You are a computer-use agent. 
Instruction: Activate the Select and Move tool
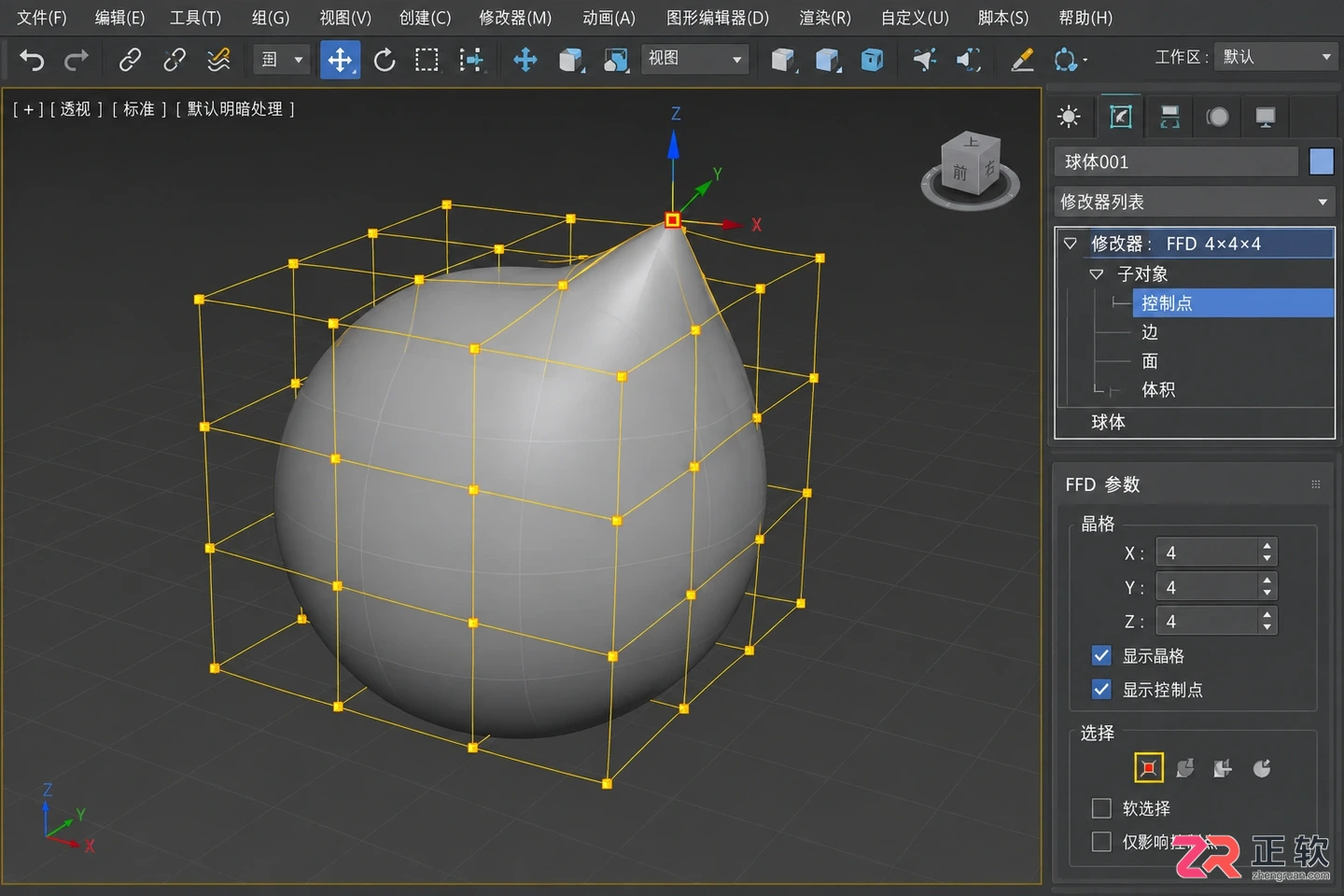(x=340, y=61)
